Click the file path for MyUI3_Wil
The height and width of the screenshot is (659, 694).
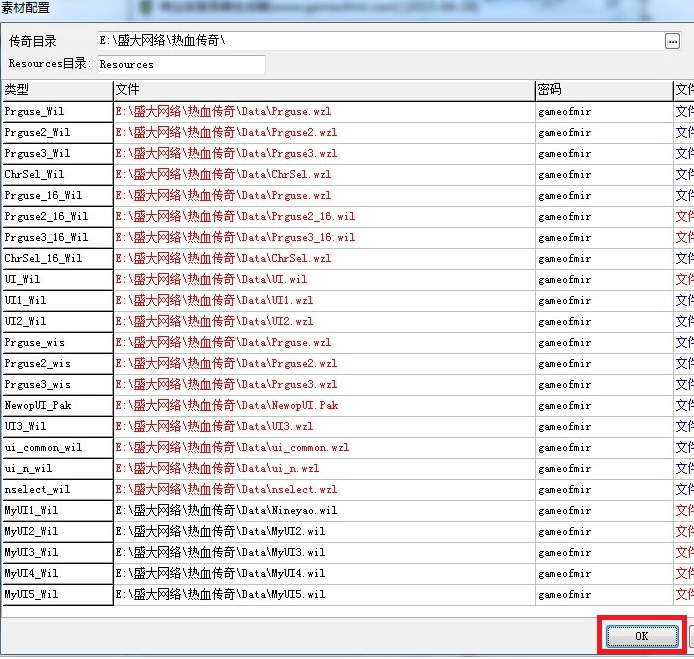[323, 552]
